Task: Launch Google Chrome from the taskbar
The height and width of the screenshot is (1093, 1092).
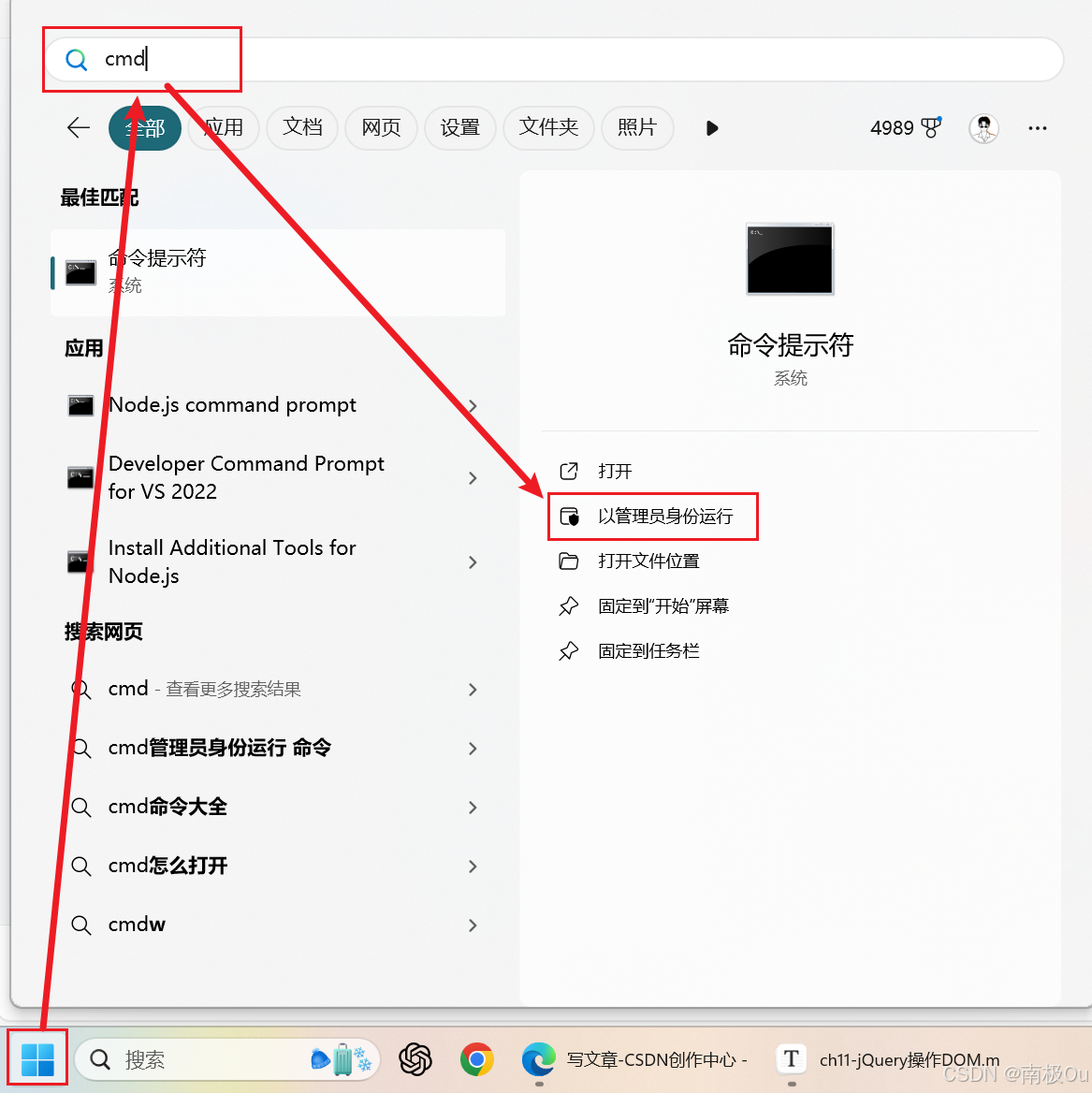Action: coord(476,1059)
